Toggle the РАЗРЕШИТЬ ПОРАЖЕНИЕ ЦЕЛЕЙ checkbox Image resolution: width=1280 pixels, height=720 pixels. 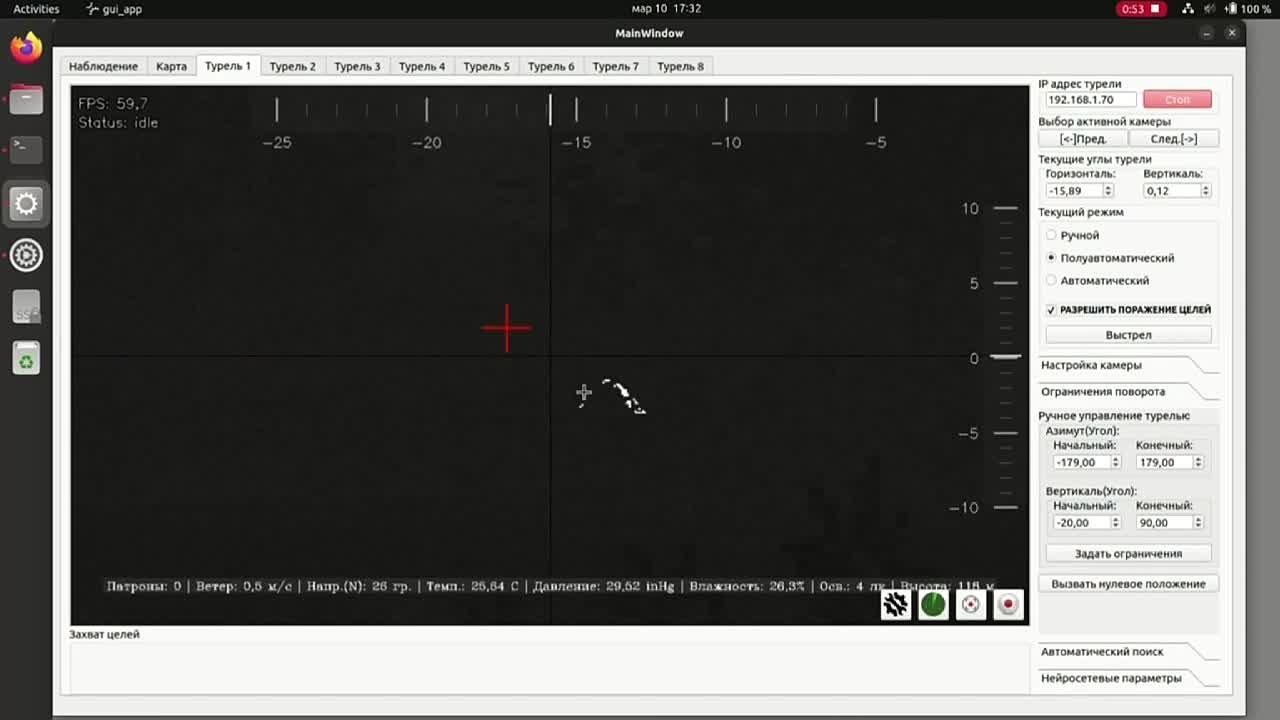tap(1051, 310)
